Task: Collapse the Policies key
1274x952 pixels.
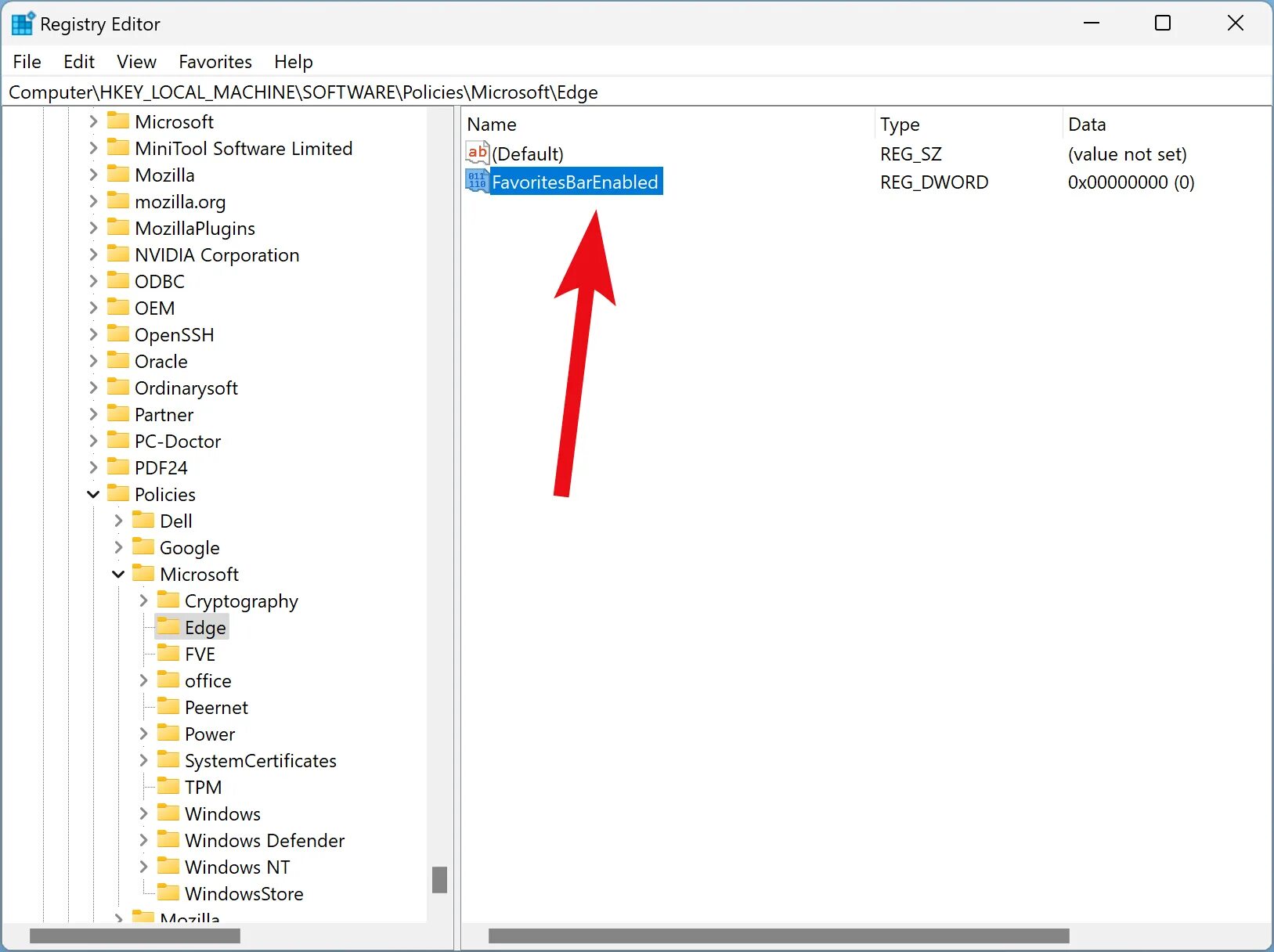Action: [x=92, y=494]
